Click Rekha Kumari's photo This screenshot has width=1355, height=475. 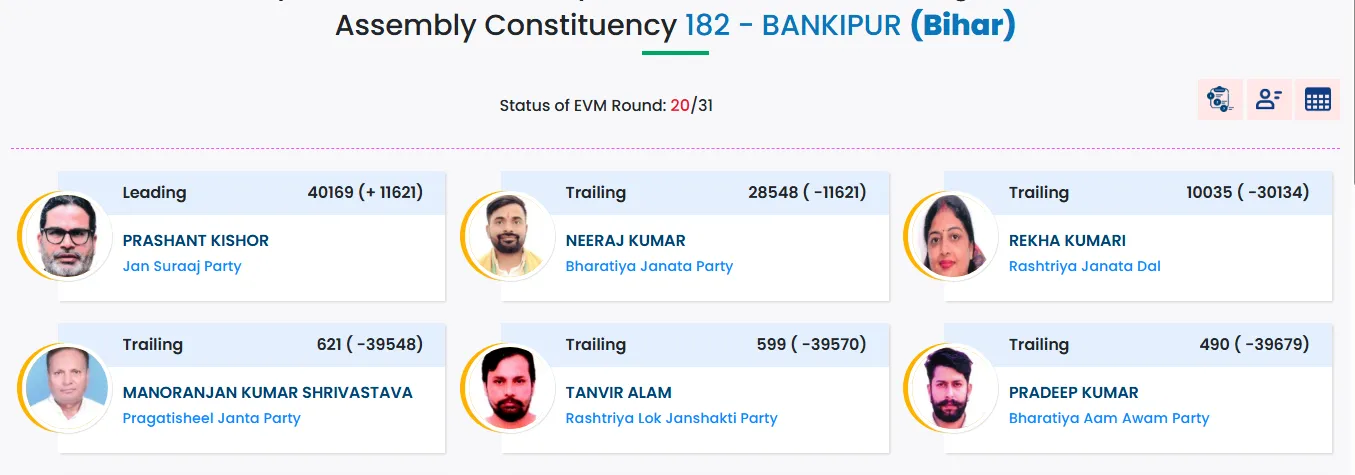(x=953, y=237)
